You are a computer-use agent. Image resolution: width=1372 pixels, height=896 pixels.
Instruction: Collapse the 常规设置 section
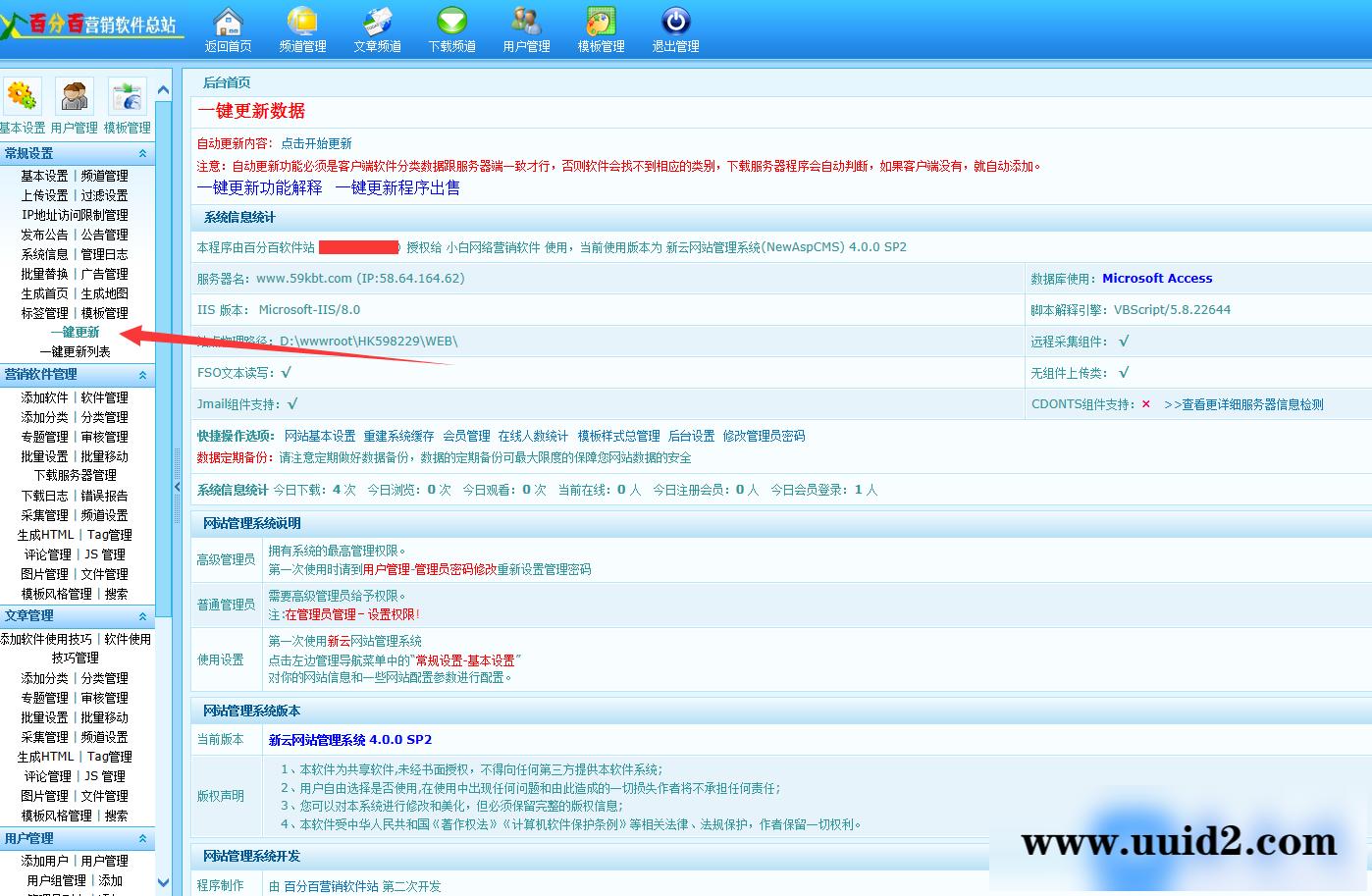click(144, 153)
